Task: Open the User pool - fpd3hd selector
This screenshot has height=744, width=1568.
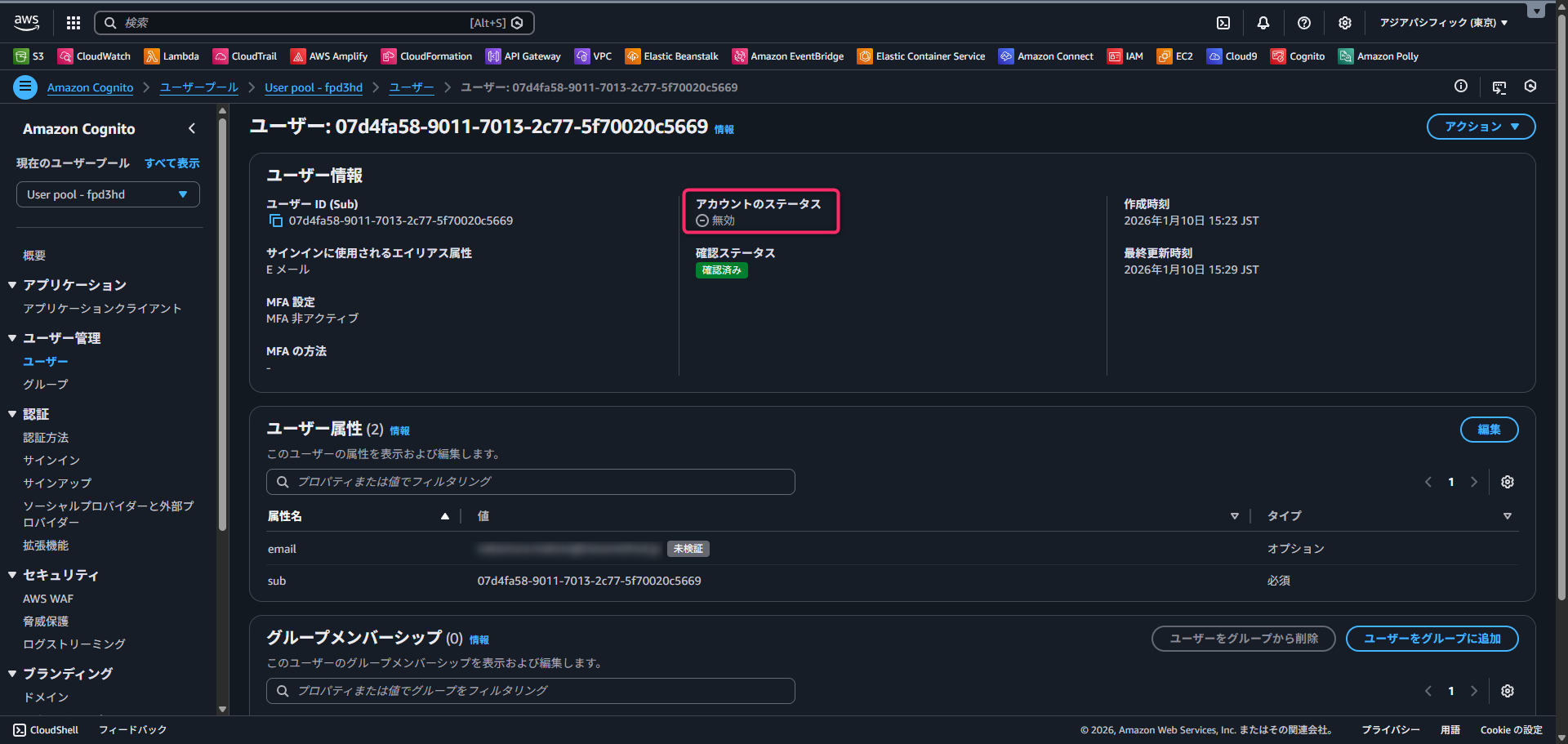Action: 108,194
